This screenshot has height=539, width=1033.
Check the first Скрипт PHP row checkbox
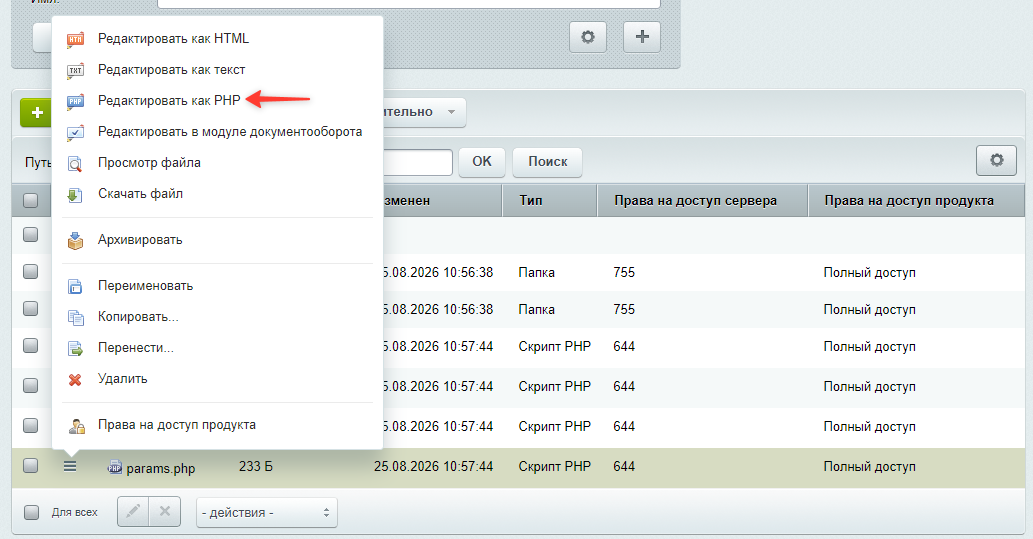click(x=30, y=345)
